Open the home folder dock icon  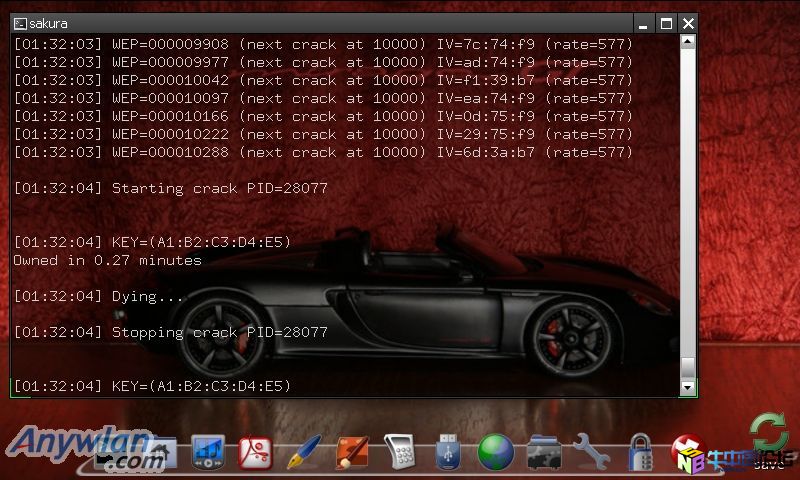(x=159, y=454)
